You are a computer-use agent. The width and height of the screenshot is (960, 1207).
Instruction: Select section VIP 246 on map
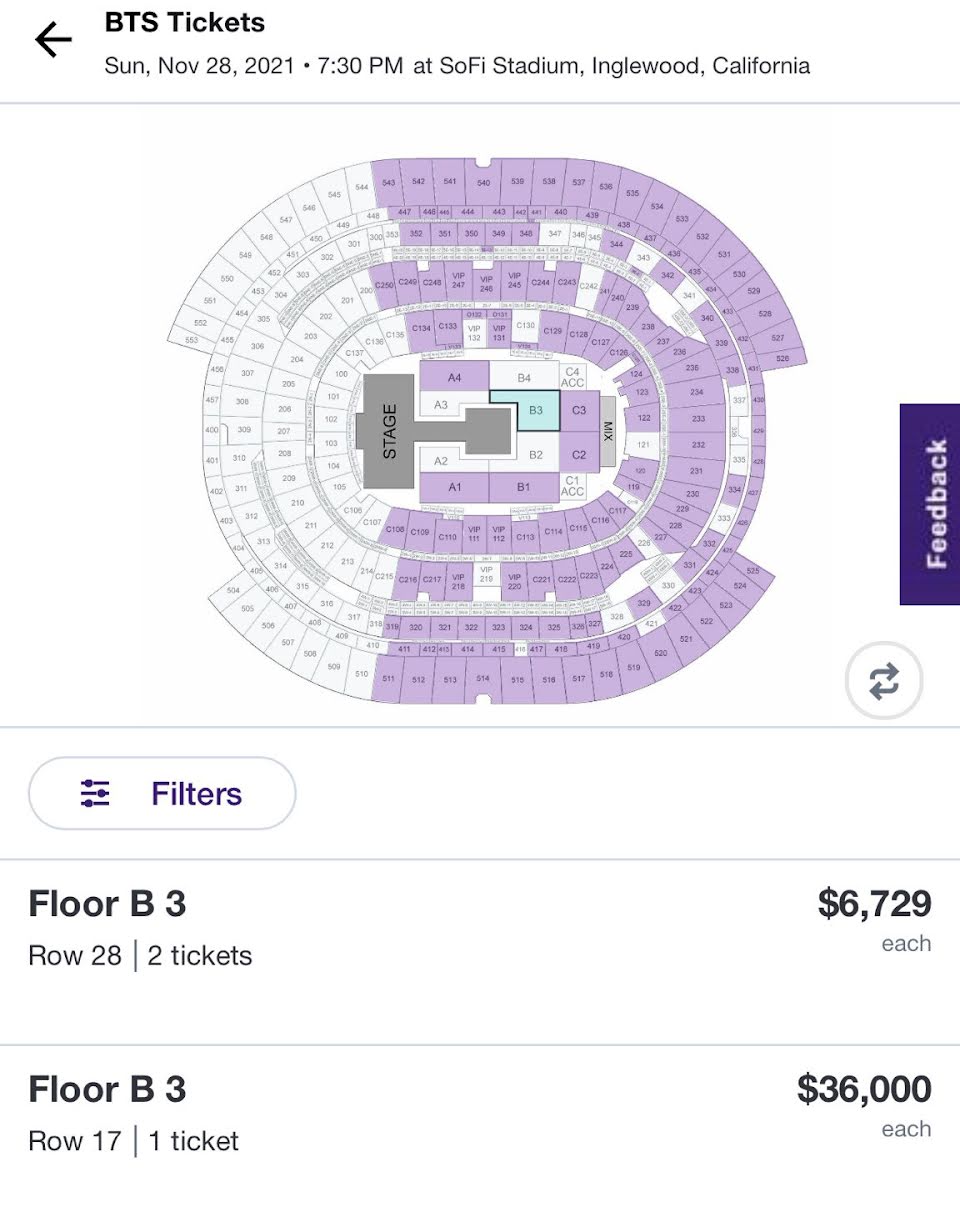click(x=486, y=282)
